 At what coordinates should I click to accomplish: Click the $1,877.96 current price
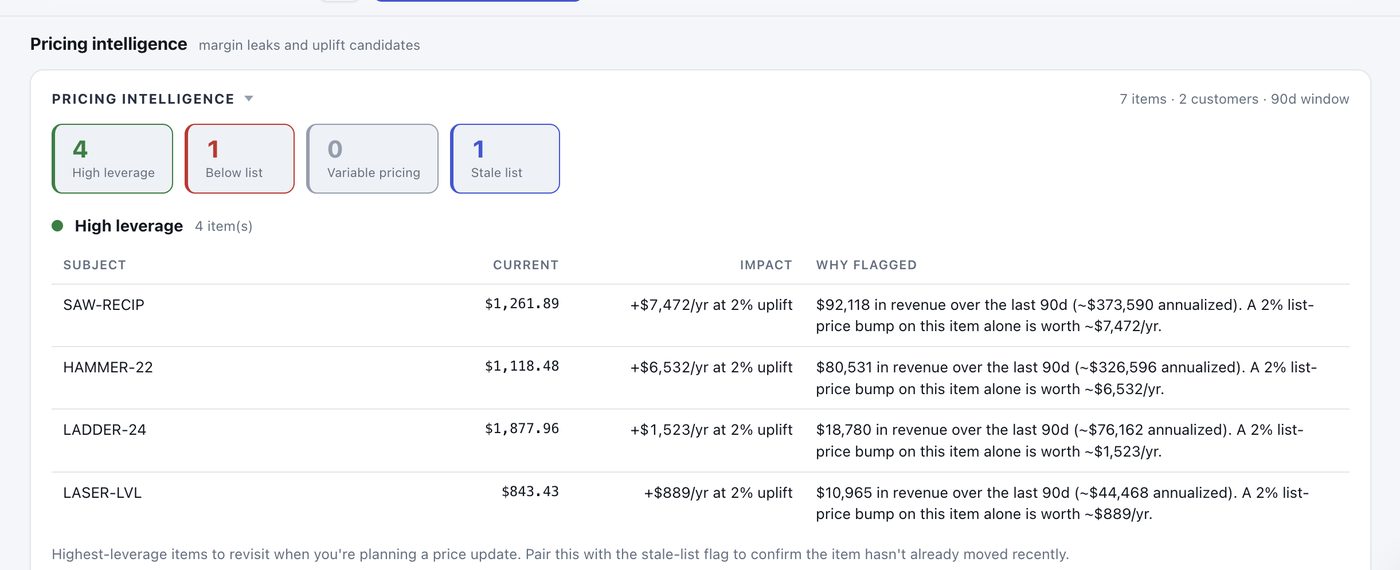522,429
